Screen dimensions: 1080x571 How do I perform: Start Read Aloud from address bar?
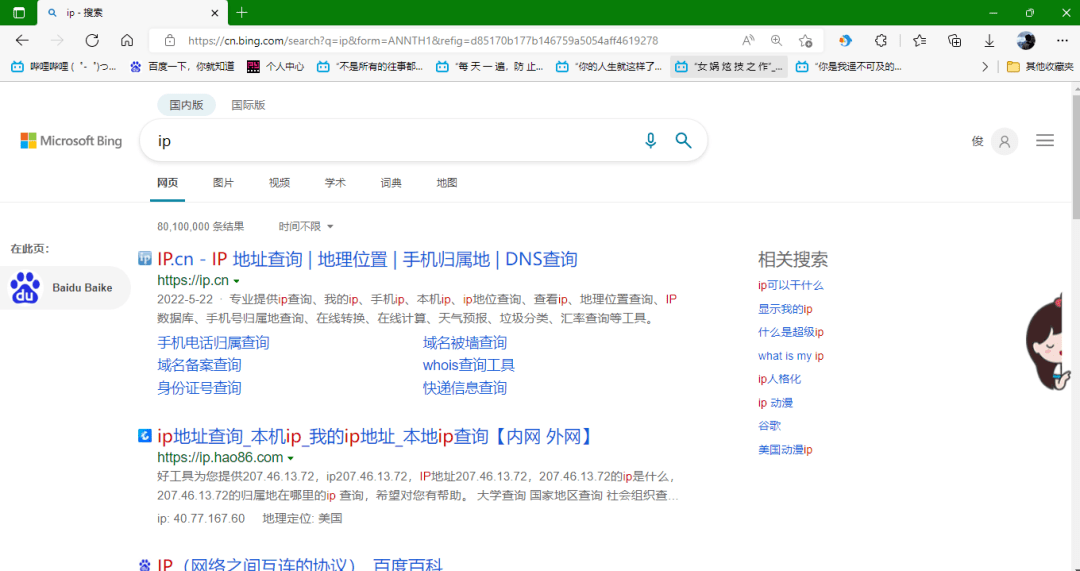click(x=748, y=41)
